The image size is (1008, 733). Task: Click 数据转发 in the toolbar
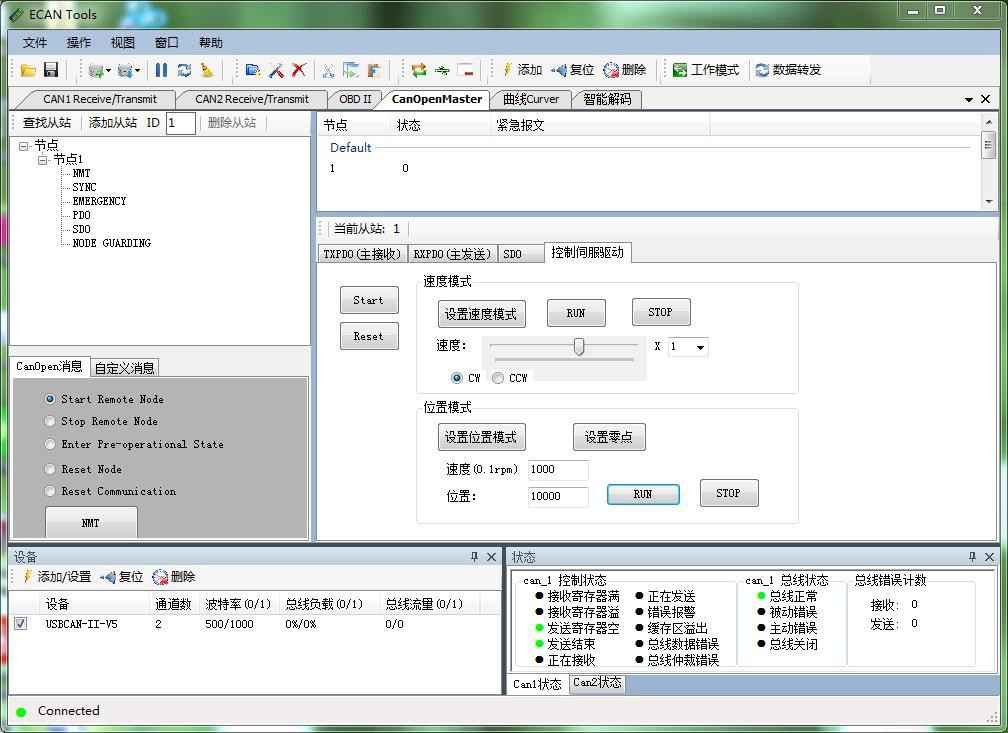(x=788, y=70)
